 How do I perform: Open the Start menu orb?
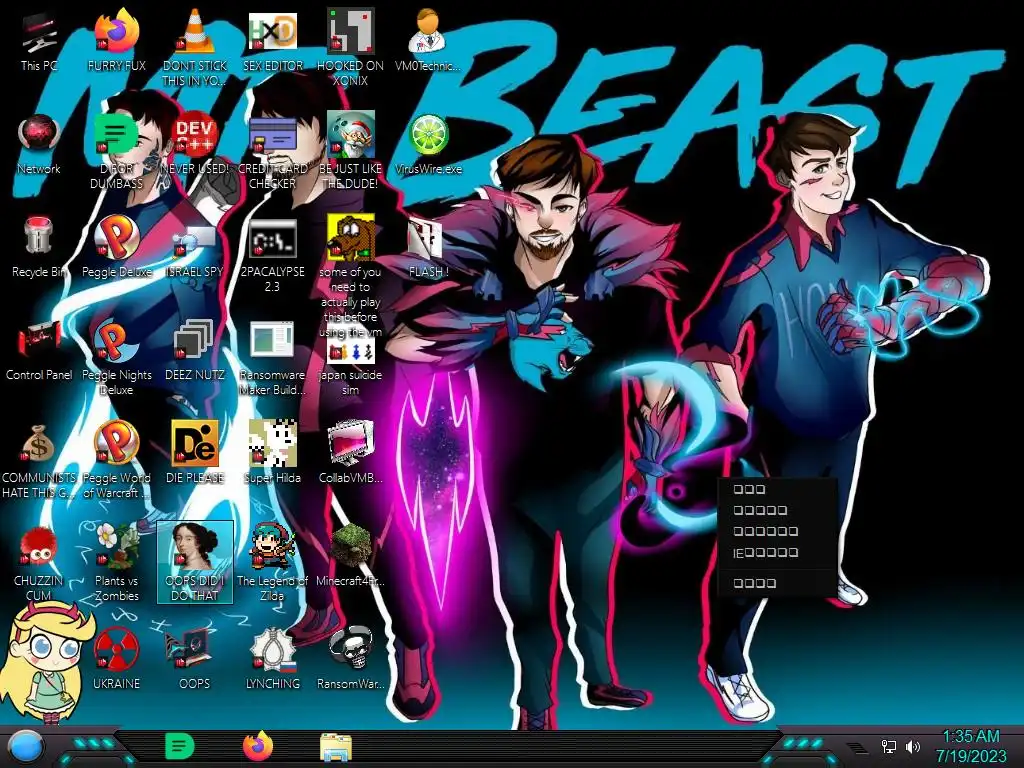tap(26, 746)
